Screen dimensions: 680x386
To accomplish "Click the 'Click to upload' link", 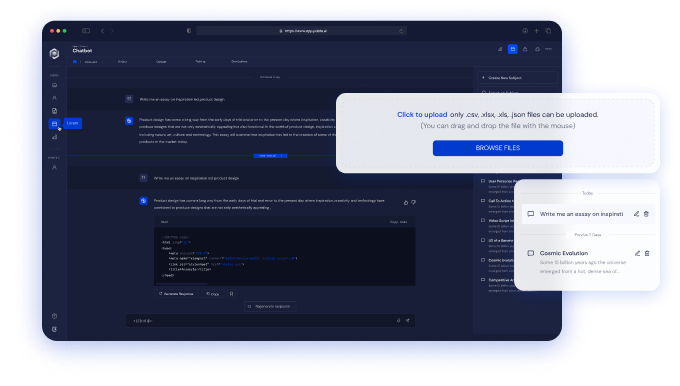I will pyautogui.click(x=422, y=114).
